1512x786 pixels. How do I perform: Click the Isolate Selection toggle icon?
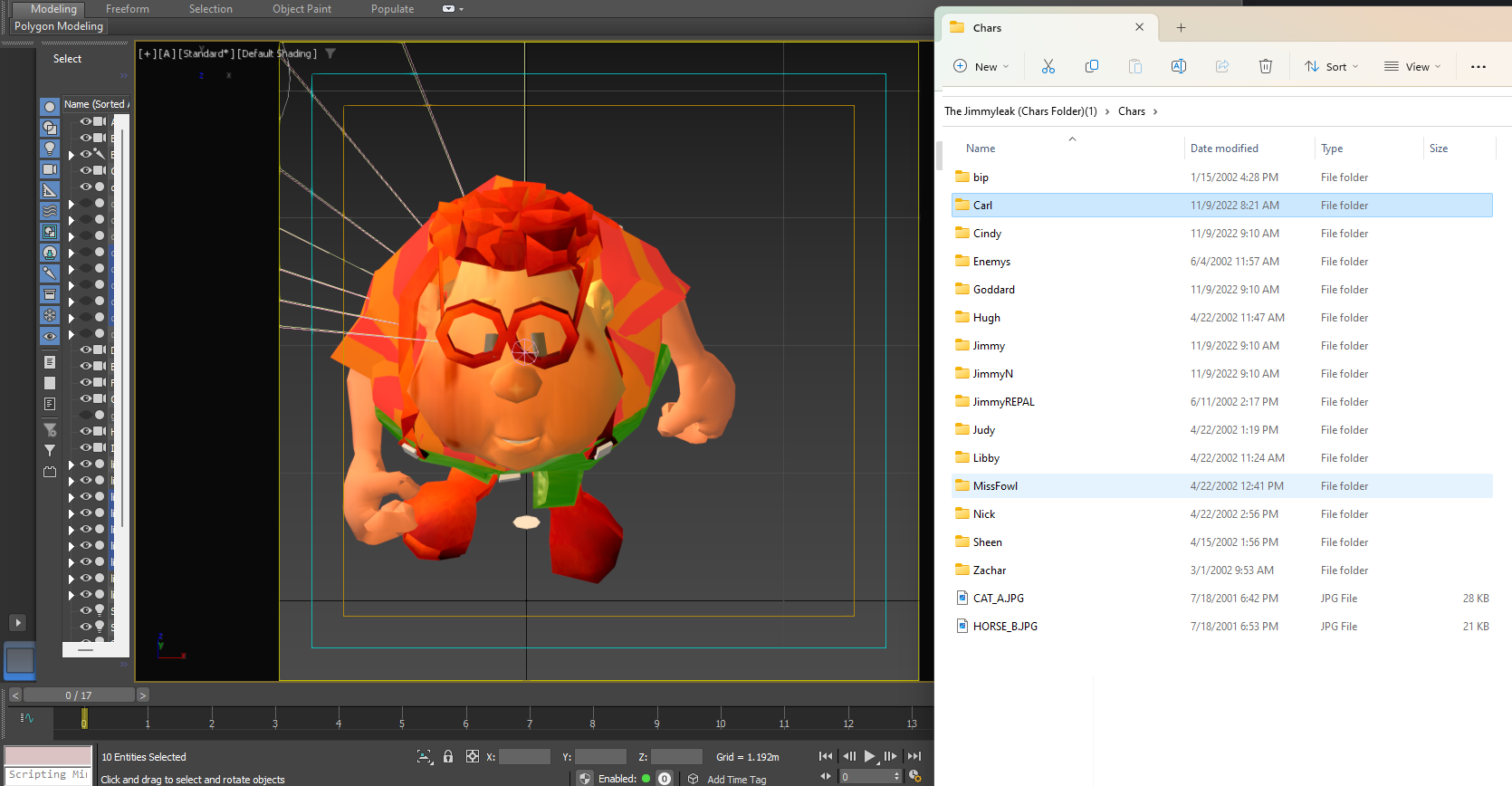click(425, 756)
